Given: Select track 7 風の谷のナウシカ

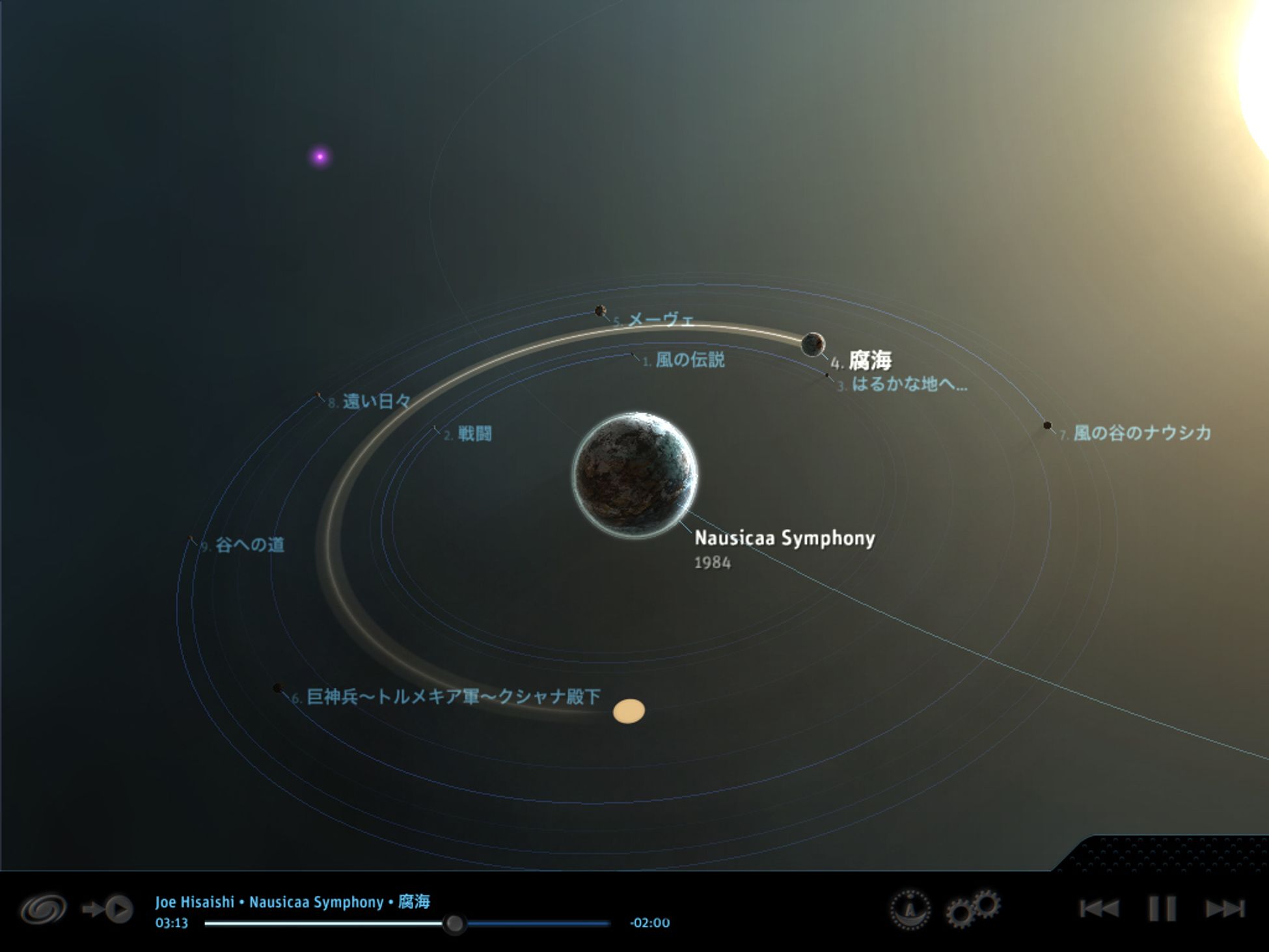Looking at the screenshot, I should click(1135, 433).
